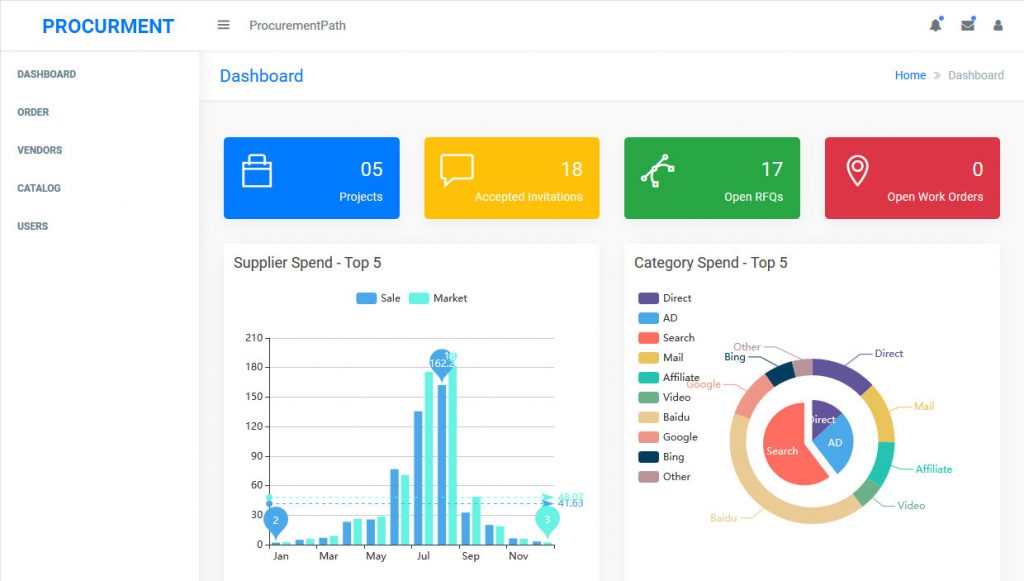Toggle the Baidu legend entry
This screenshot has width=1024, height=581.
pos(661,417)
